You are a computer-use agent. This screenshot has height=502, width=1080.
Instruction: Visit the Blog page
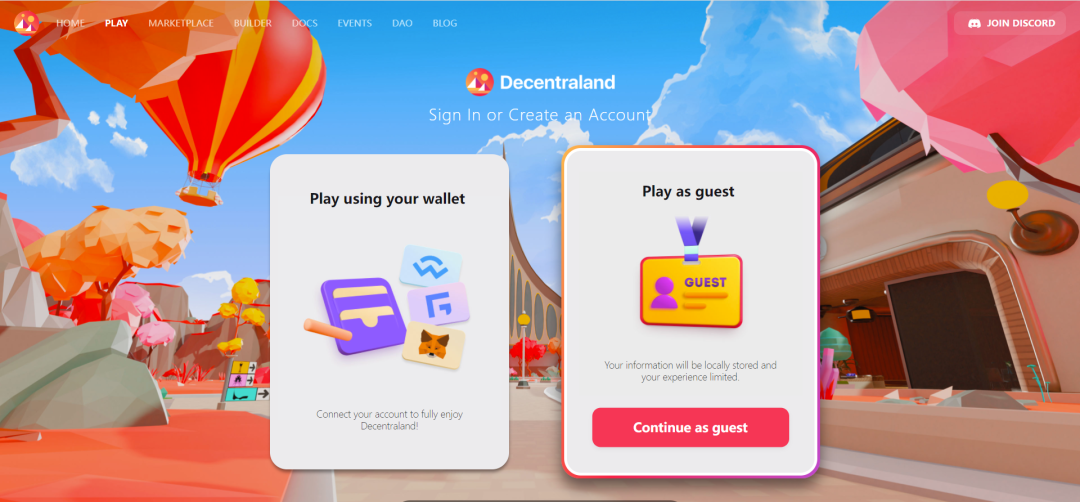[445, 23]
